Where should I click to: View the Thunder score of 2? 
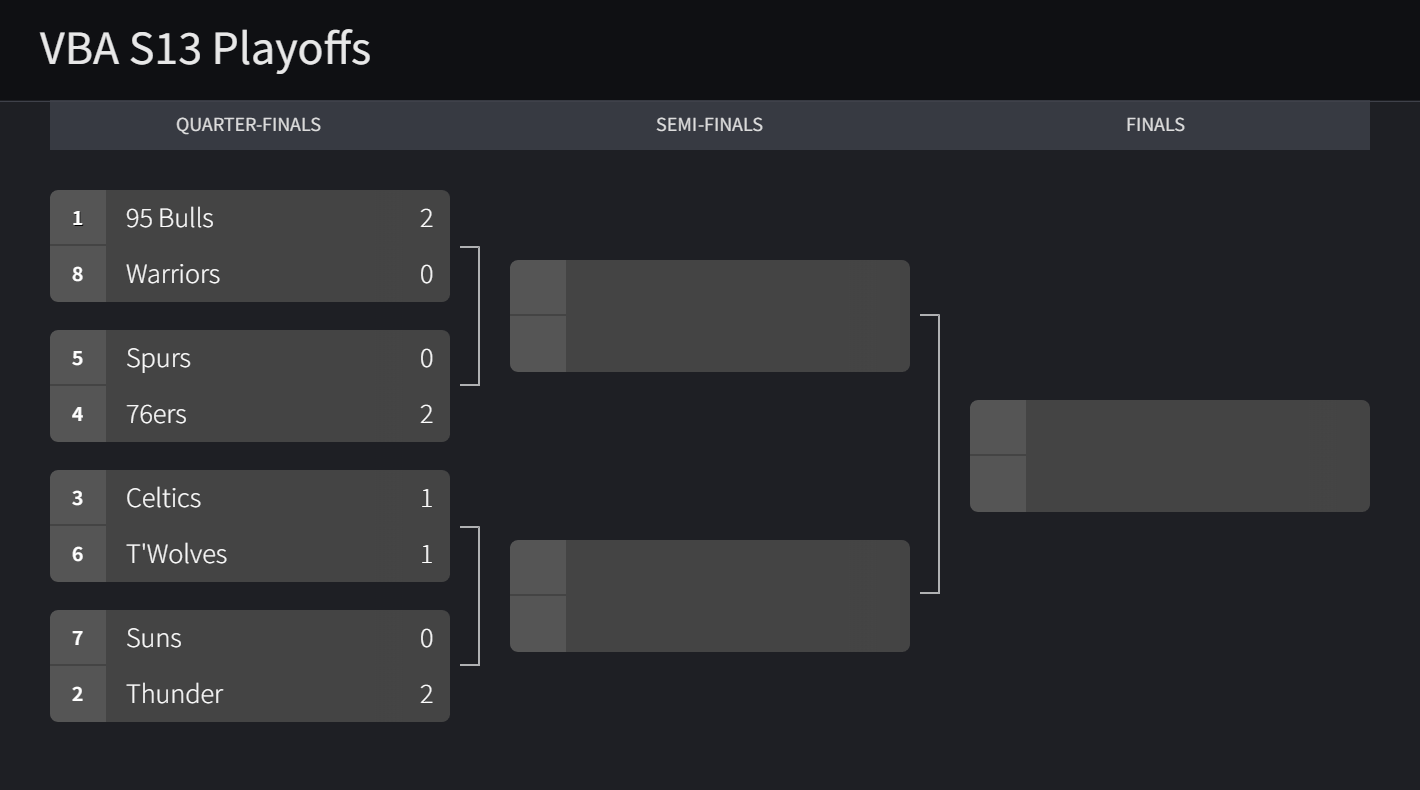(x=426, y=694)
